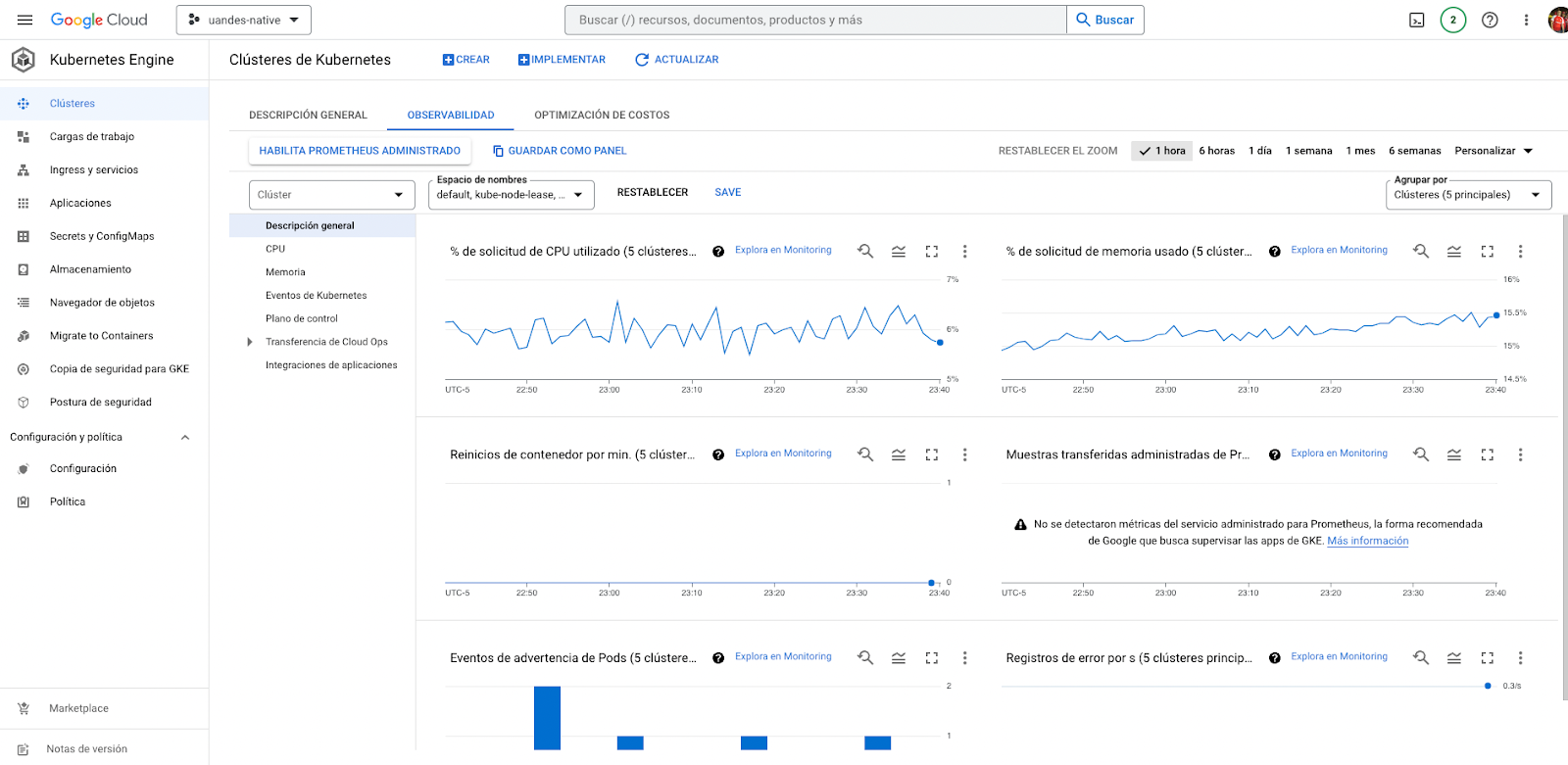Open help tooltip for Reinicios de contenedor chart
The width and height of the screenshot is (1568, 765).
pos(718,454)
